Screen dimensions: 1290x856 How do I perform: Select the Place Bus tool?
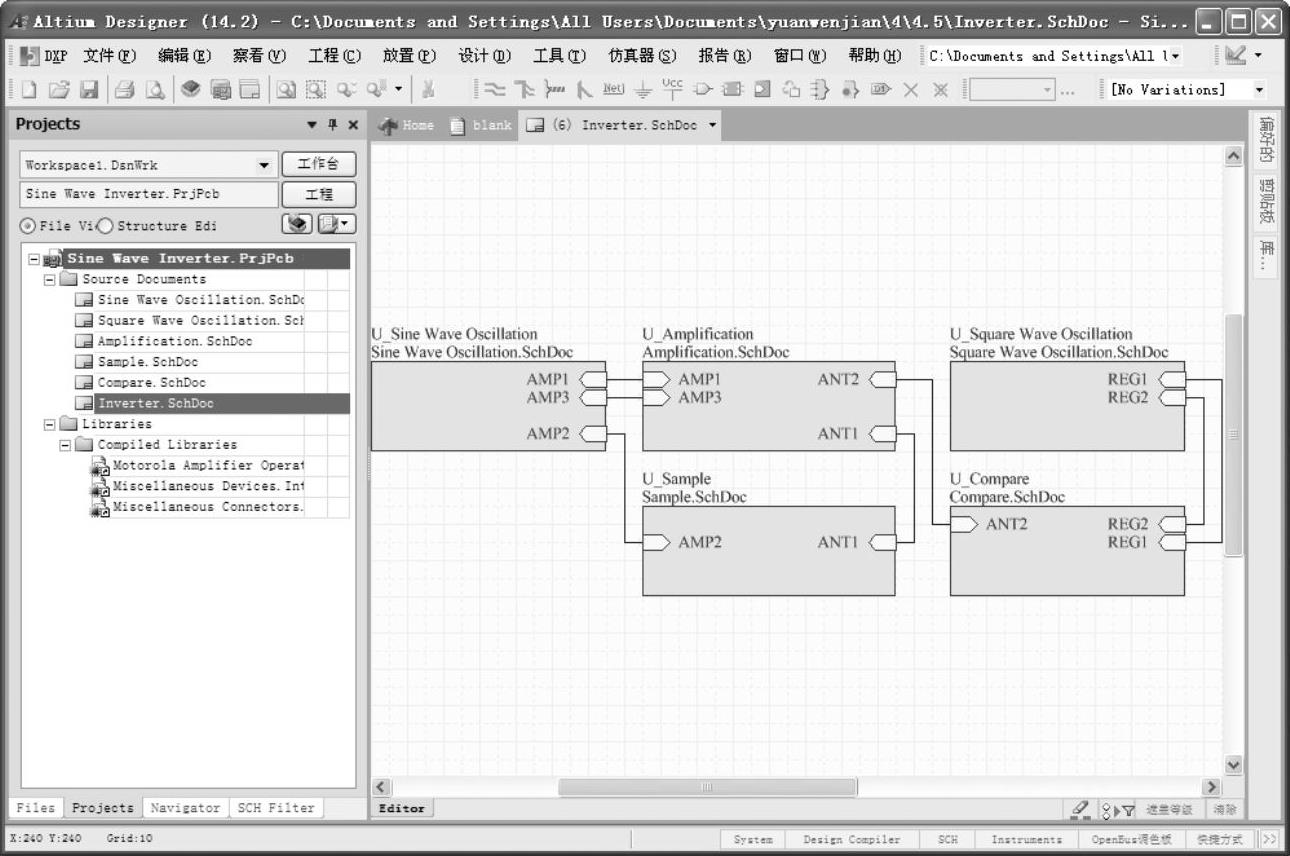524,90
